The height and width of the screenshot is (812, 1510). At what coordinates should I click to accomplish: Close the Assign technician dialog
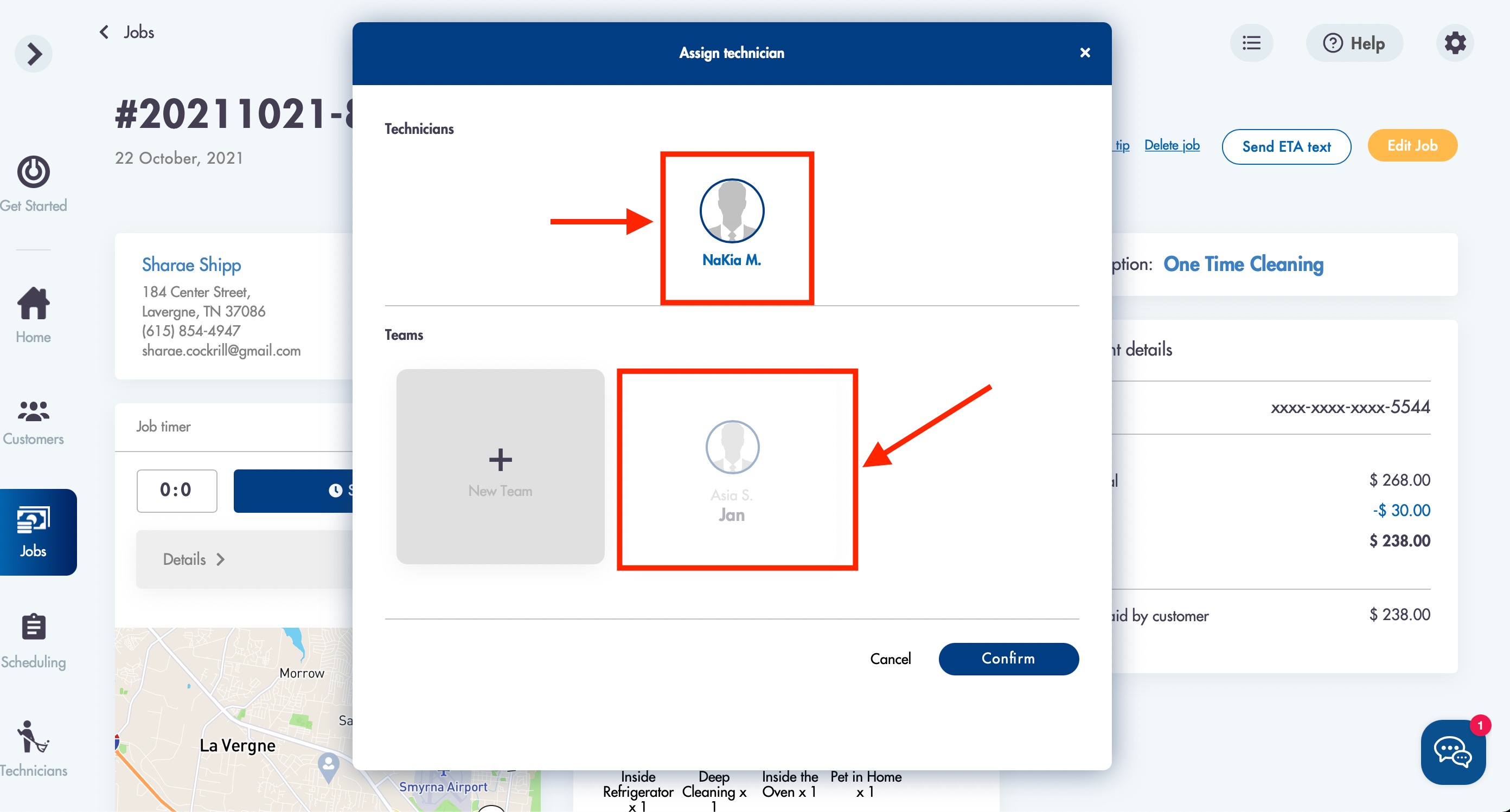1084,53
